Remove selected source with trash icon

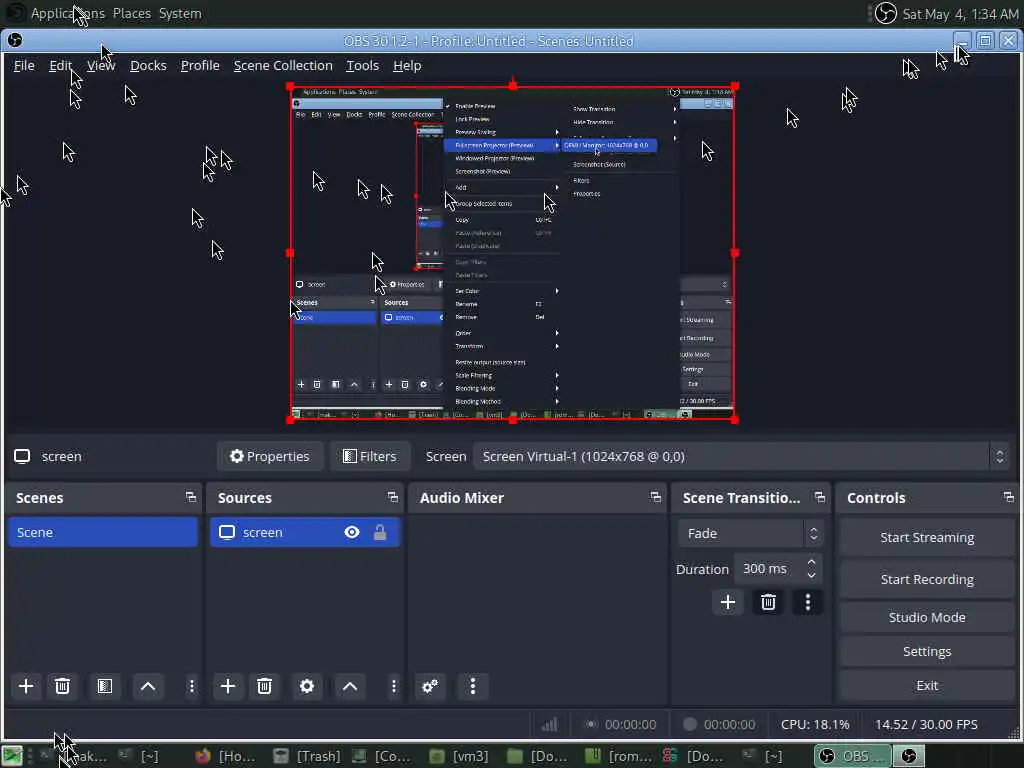264,686
